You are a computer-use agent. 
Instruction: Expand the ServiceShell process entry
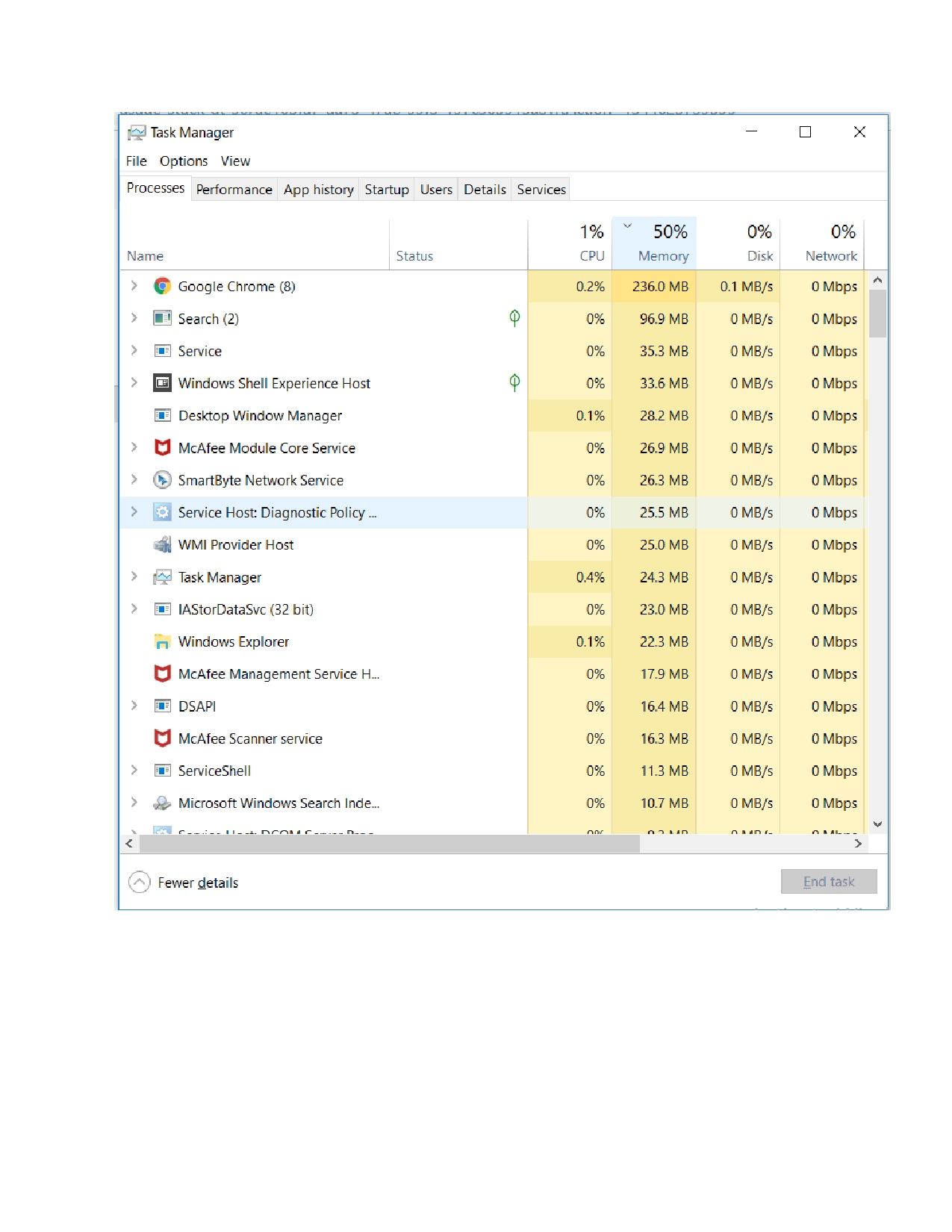click(134, 771)
